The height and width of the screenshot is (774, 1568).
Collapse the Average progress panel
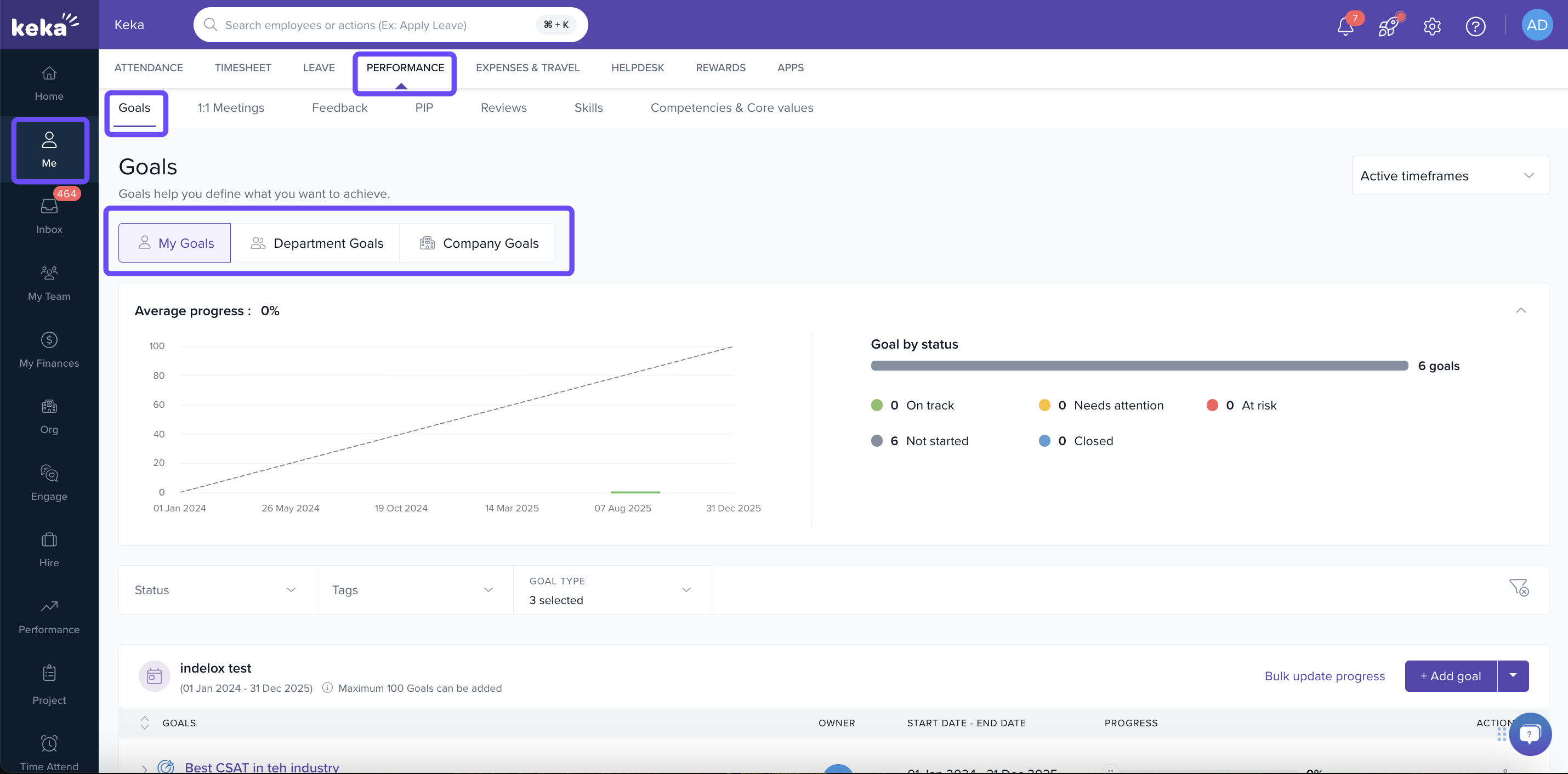[x=1520, y=310]
